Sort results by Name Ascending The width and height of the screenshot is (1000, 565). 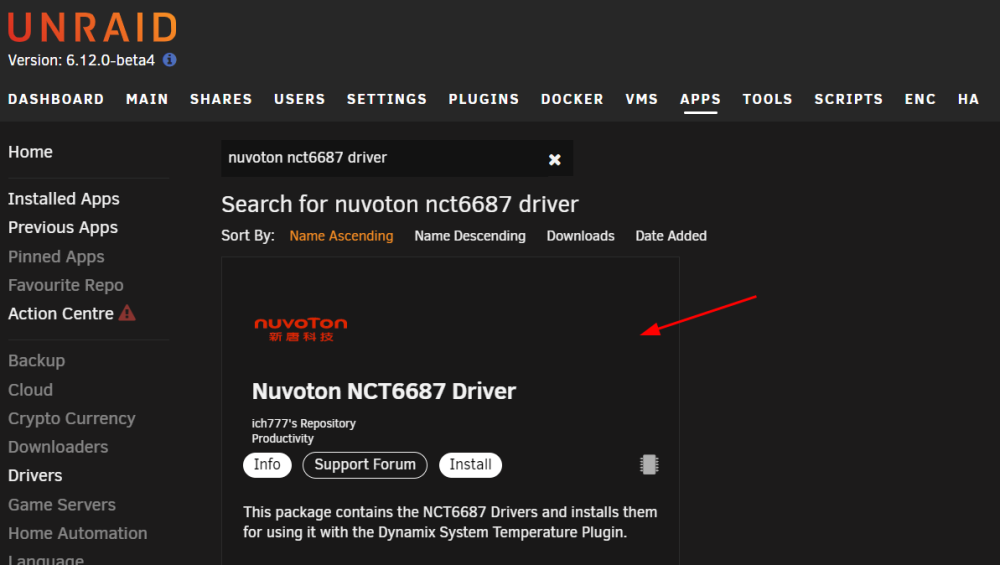tap(341, 236)
